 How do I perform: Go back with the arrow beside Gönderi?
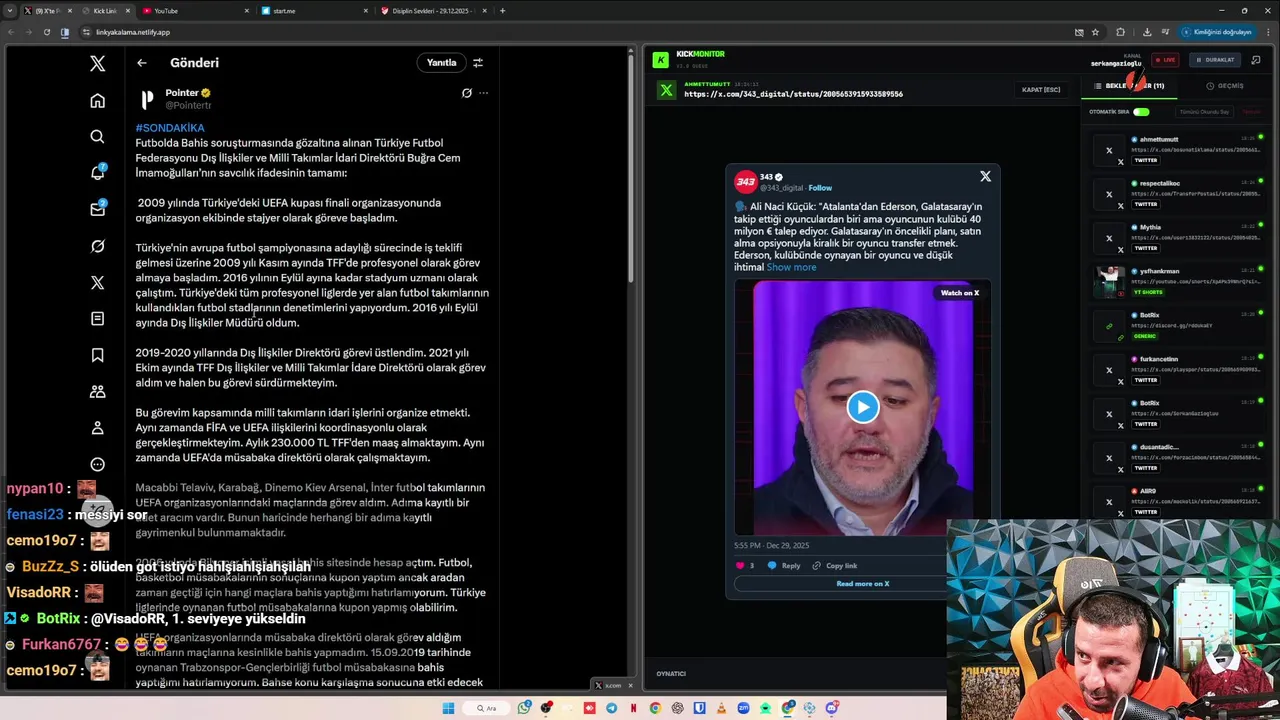[142, 63]
